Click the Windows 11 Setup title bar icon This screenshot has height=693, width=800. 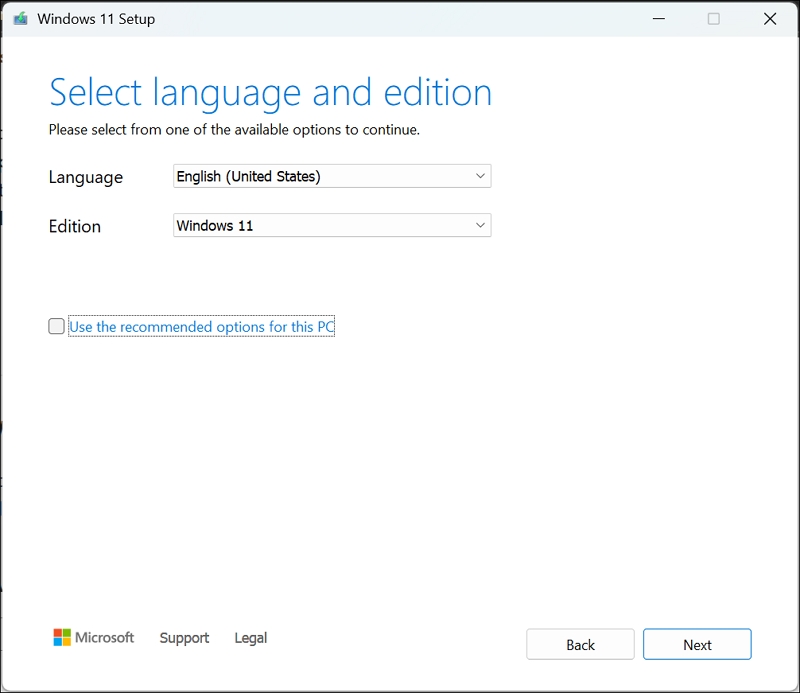coord(20,19)
